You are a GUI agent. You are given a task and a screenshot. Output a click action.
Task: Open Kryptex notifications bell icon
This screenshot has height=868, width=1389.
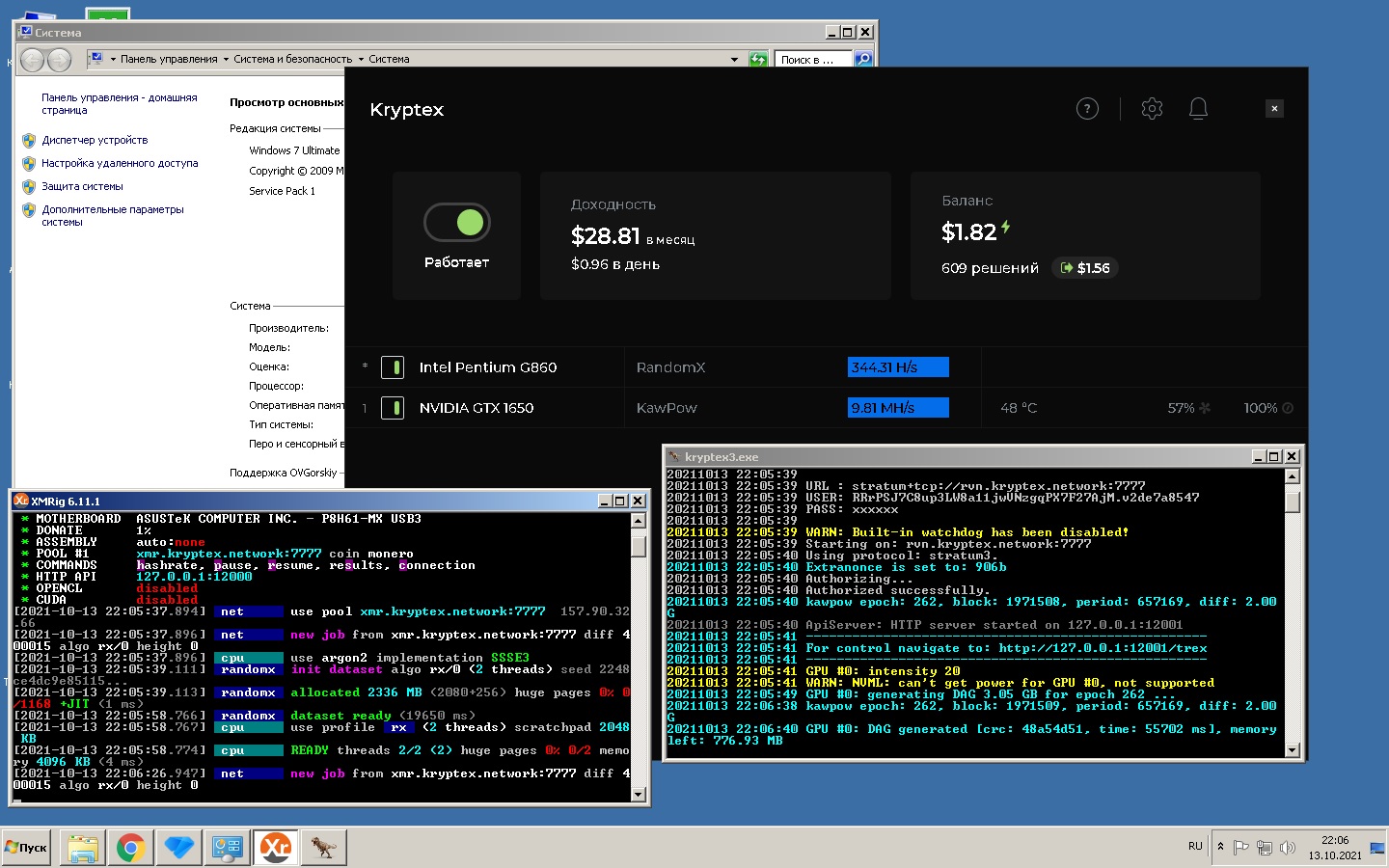[x=1198, y=109]
